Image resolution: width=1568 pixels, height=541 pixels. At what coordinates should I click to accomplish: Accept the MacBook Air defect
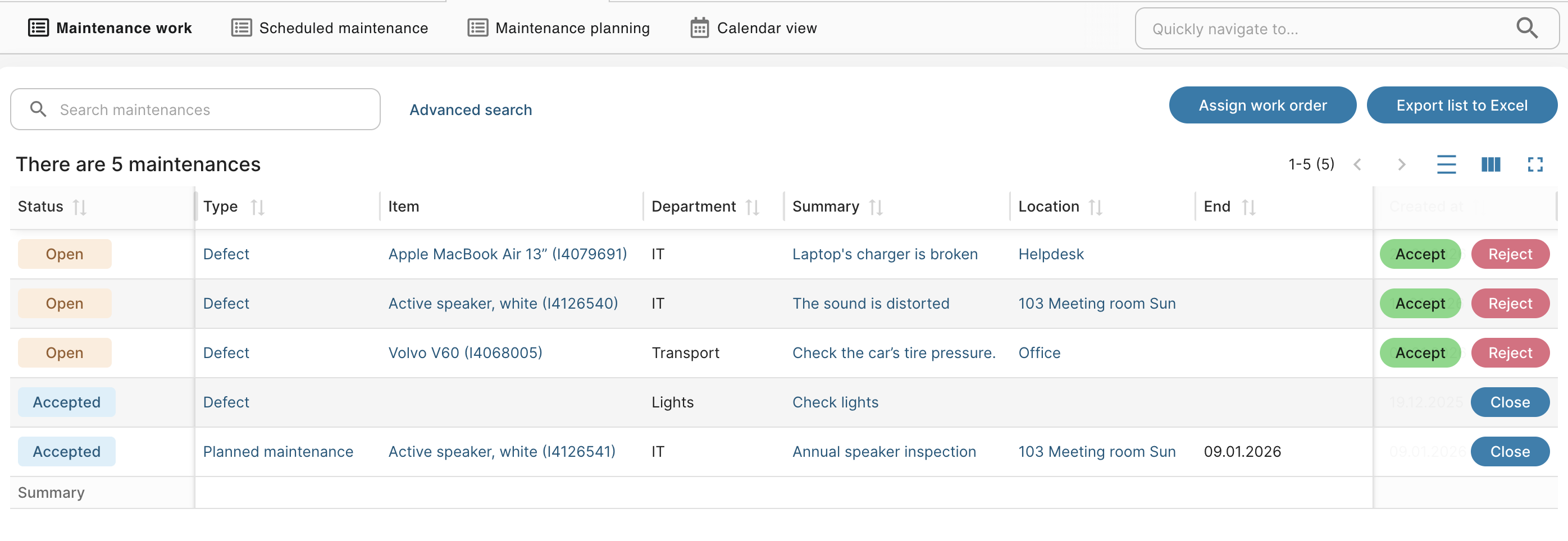click(x=1419, y=254)
